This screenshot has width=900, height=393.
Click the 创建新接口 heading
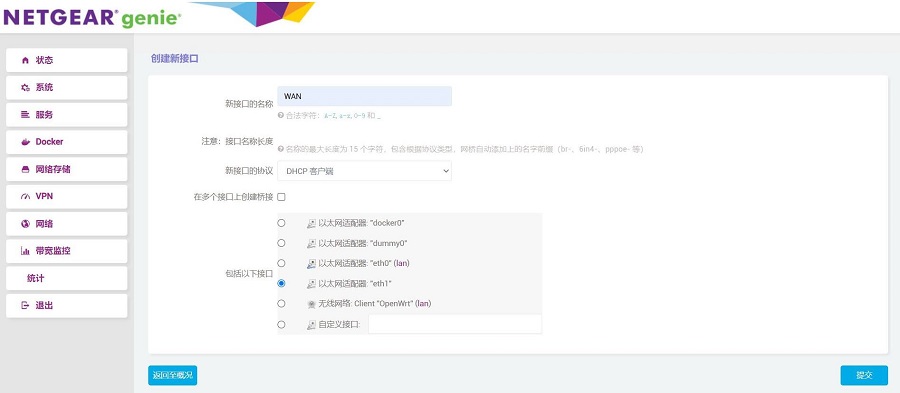(x=174, y=59)
